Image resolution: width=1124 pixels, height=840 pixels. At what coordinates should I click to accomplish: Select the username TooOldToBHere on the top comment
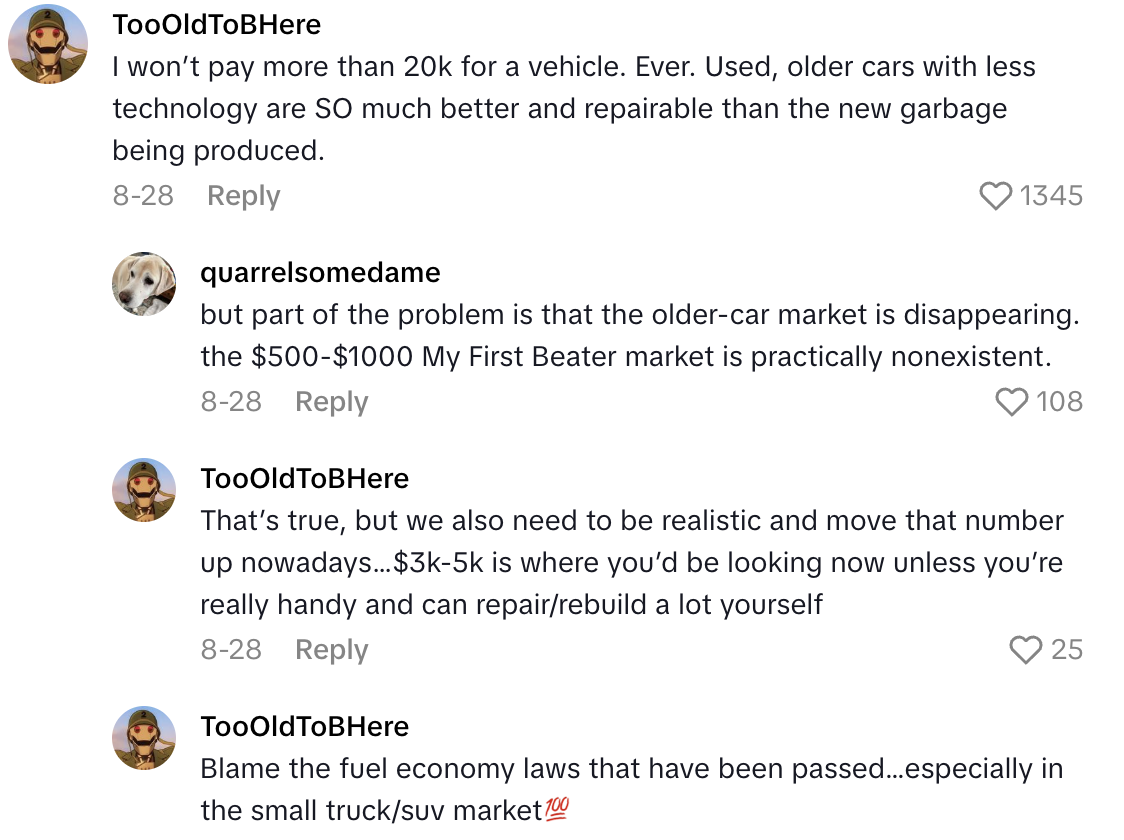215,24
